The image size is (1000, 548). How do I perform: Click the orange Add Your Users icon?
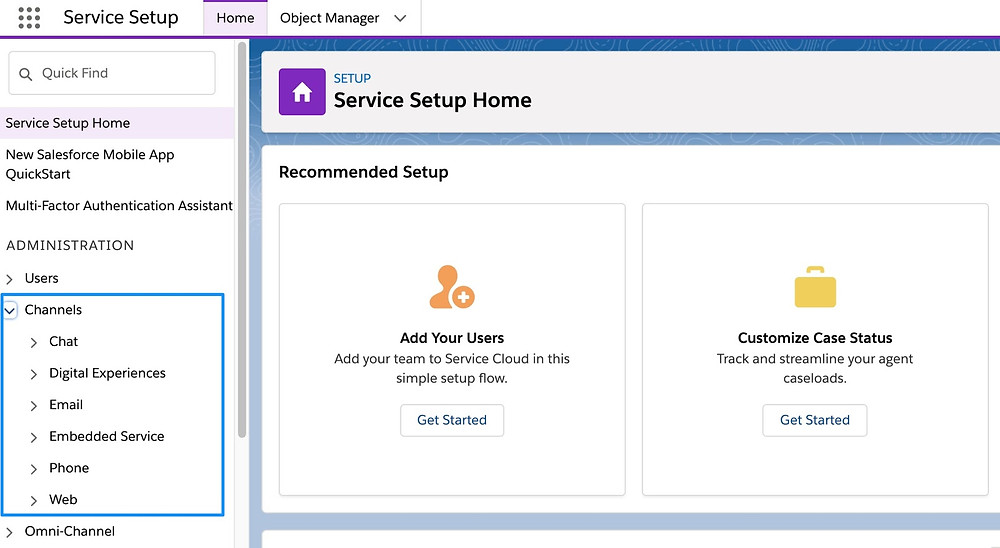(452, 287)
